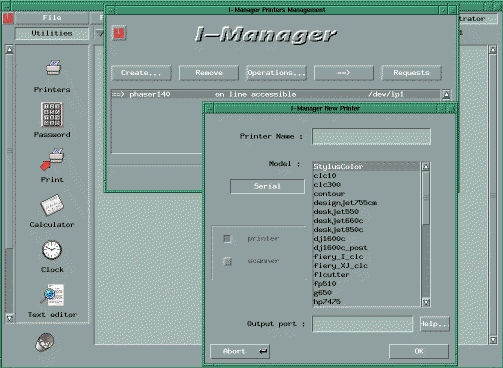
Task: Select StylusColor in the model list
Action: click(x=366, y=166)
